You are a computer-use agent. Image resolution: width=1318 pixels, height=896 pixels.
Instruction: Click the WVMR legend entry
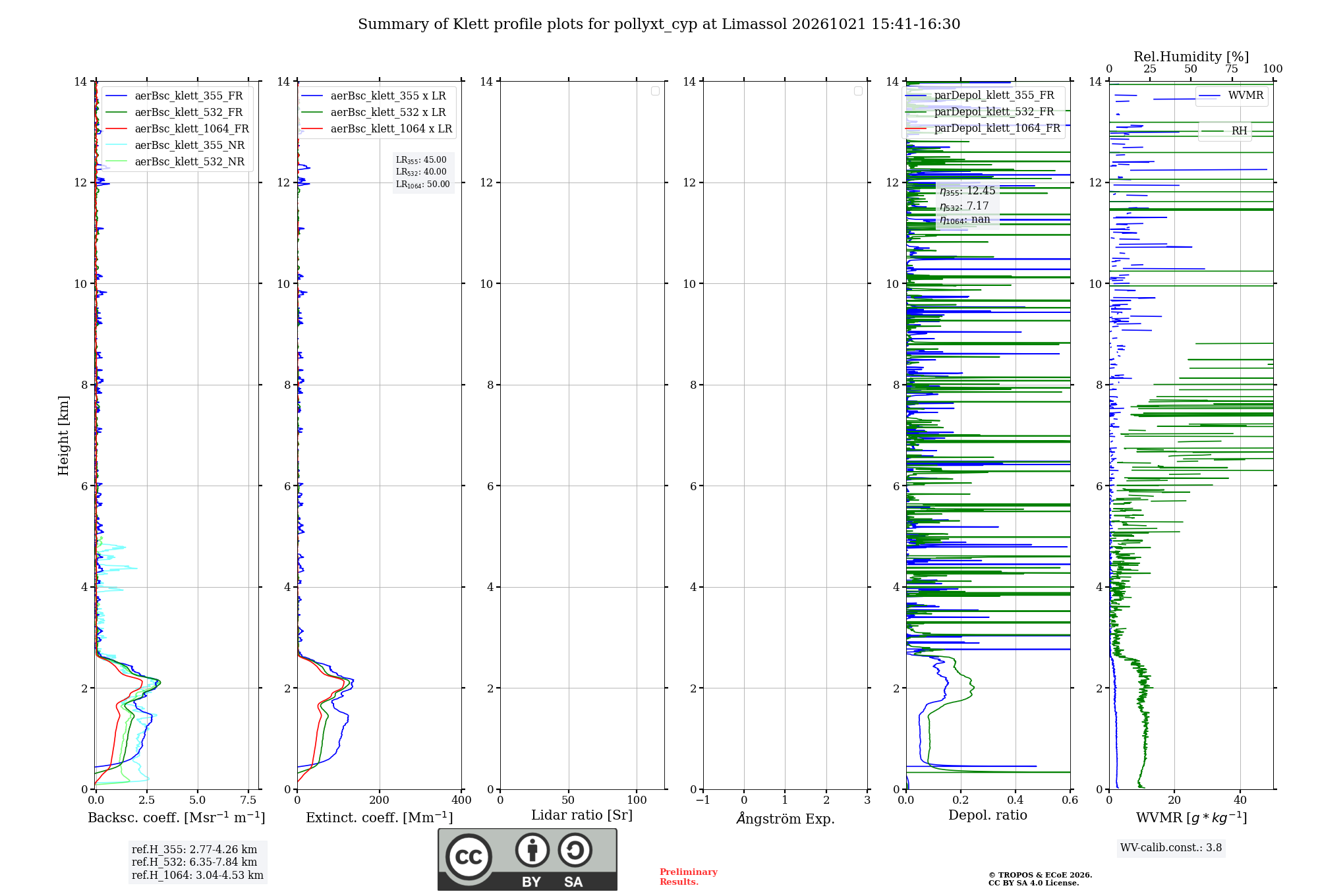pyautogui.click(x=1232, y=96)
